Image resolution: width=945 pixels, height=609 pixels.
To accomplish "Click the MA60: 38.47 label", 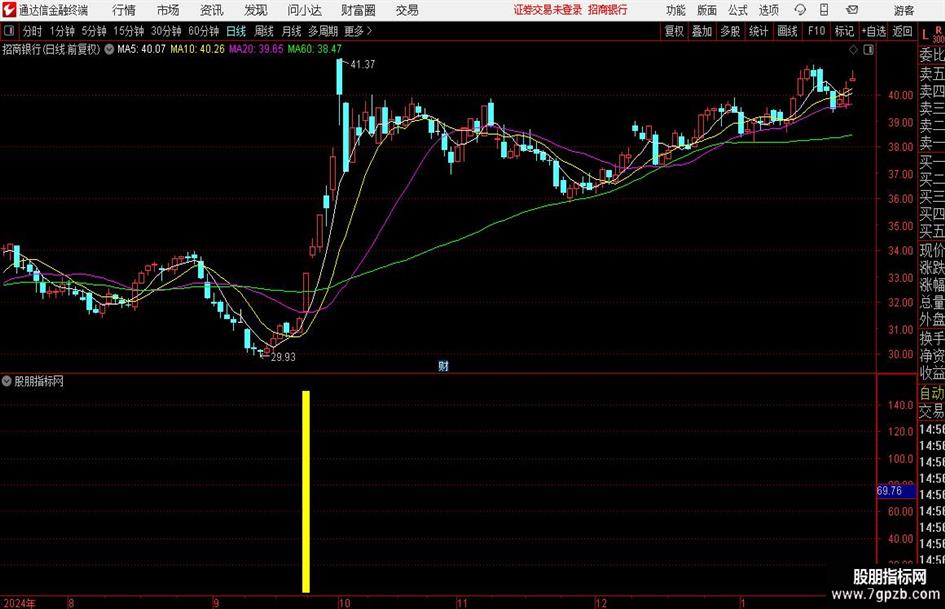I will [315, 49].
